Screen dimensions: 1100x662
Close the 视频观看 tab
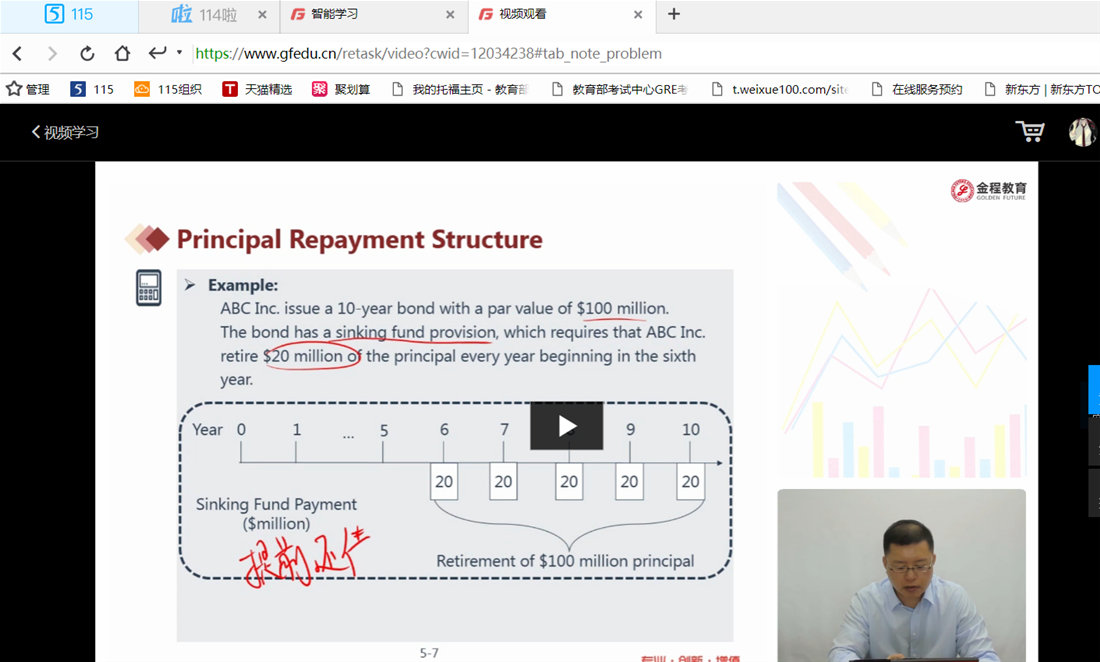tap(638, 15)
